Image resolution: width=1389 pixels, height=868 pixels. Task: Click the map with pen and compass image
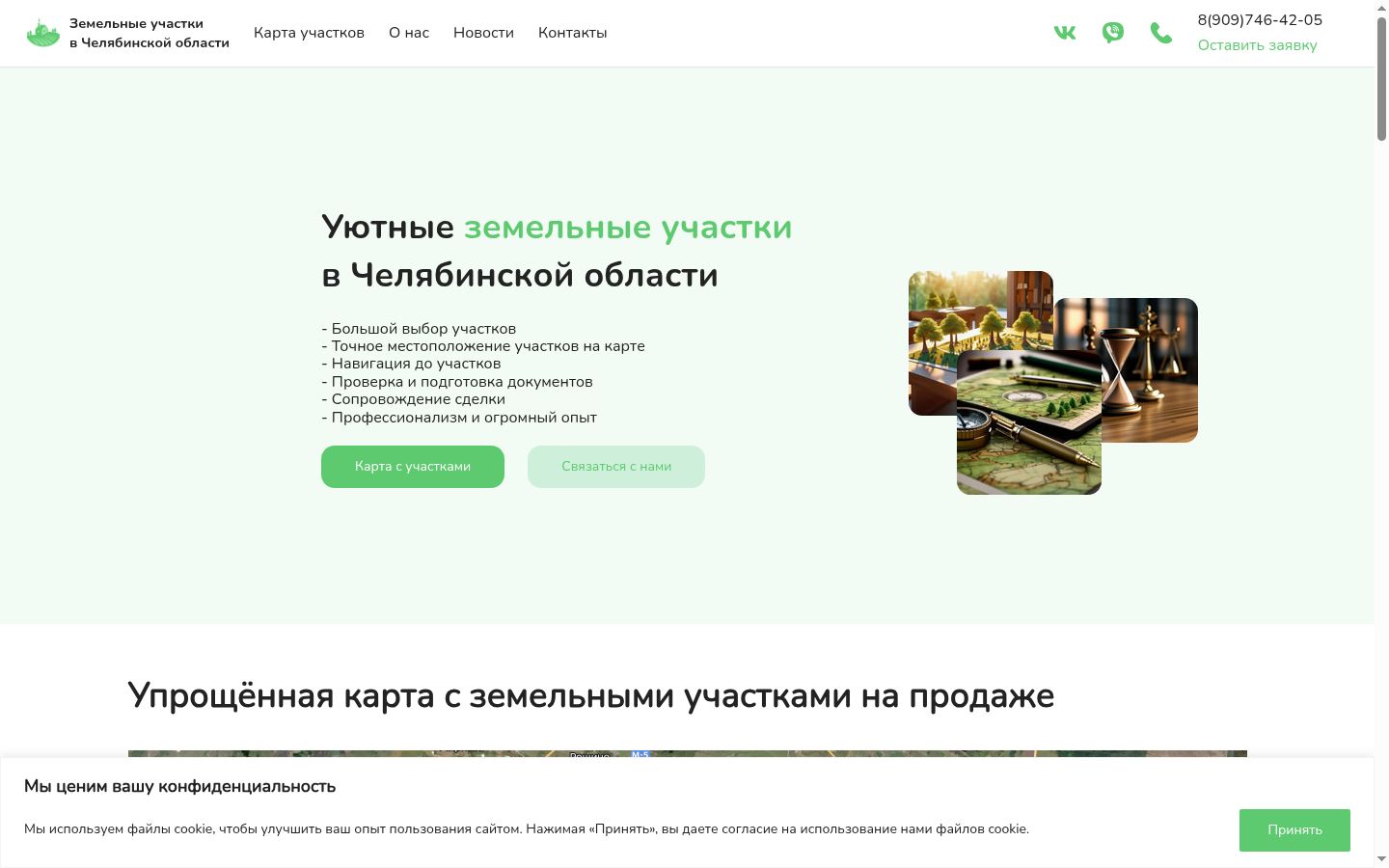(x=1029, y=422)
